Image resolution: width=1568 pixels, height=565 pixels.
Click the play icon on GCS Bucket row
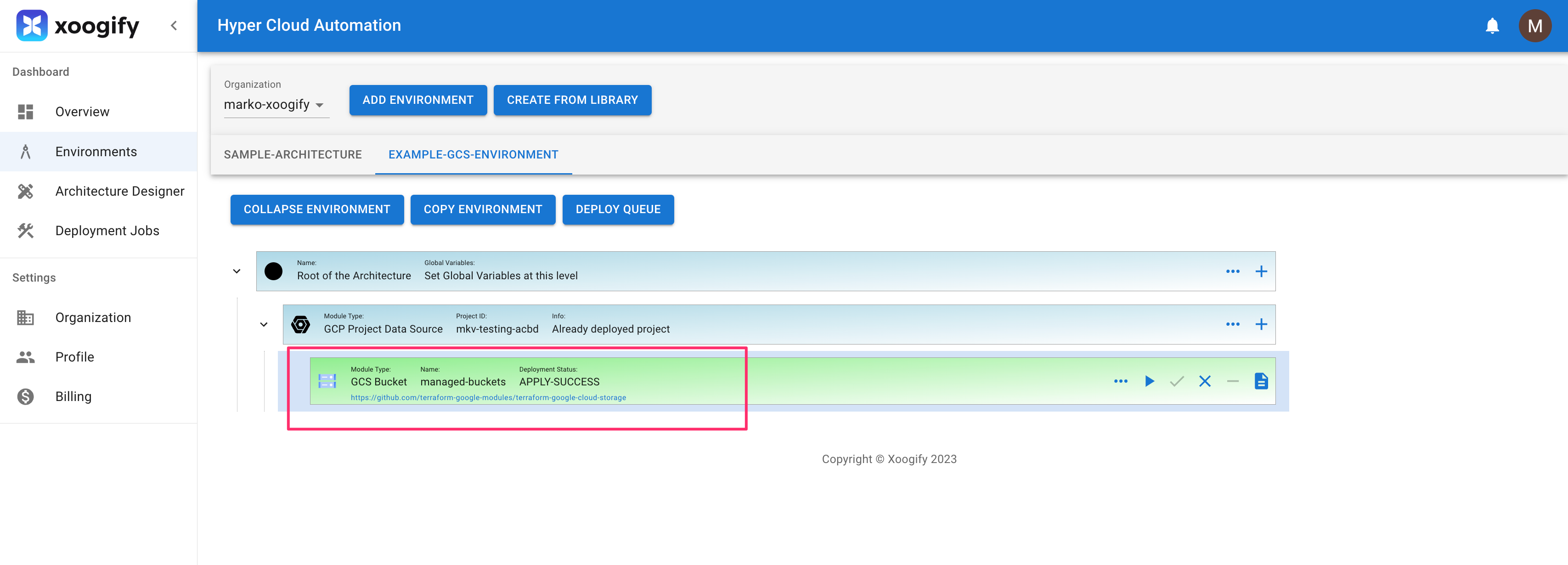1149,381
